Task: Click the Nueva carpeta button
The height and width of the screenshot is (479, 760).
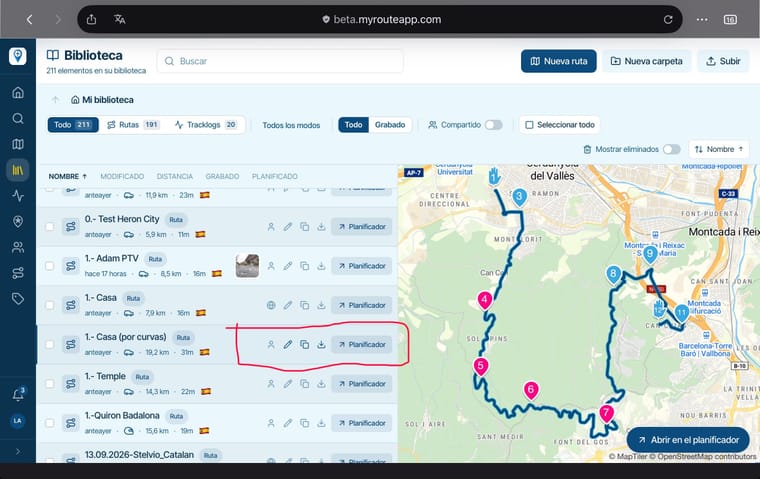Action: pyautogui.click(x=647, y=61)
